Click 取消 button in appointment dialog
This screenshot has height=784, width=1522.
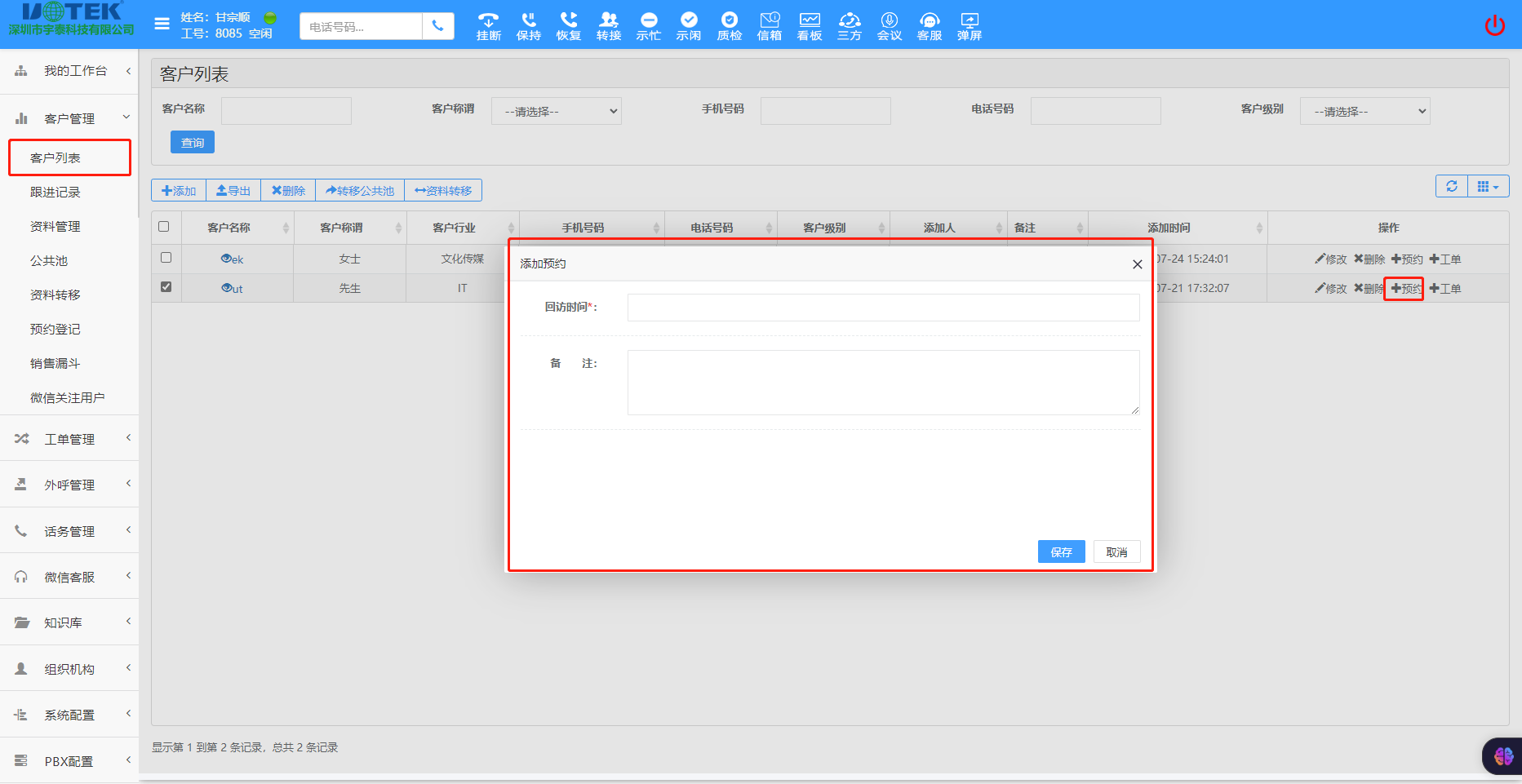(1116, 552)
